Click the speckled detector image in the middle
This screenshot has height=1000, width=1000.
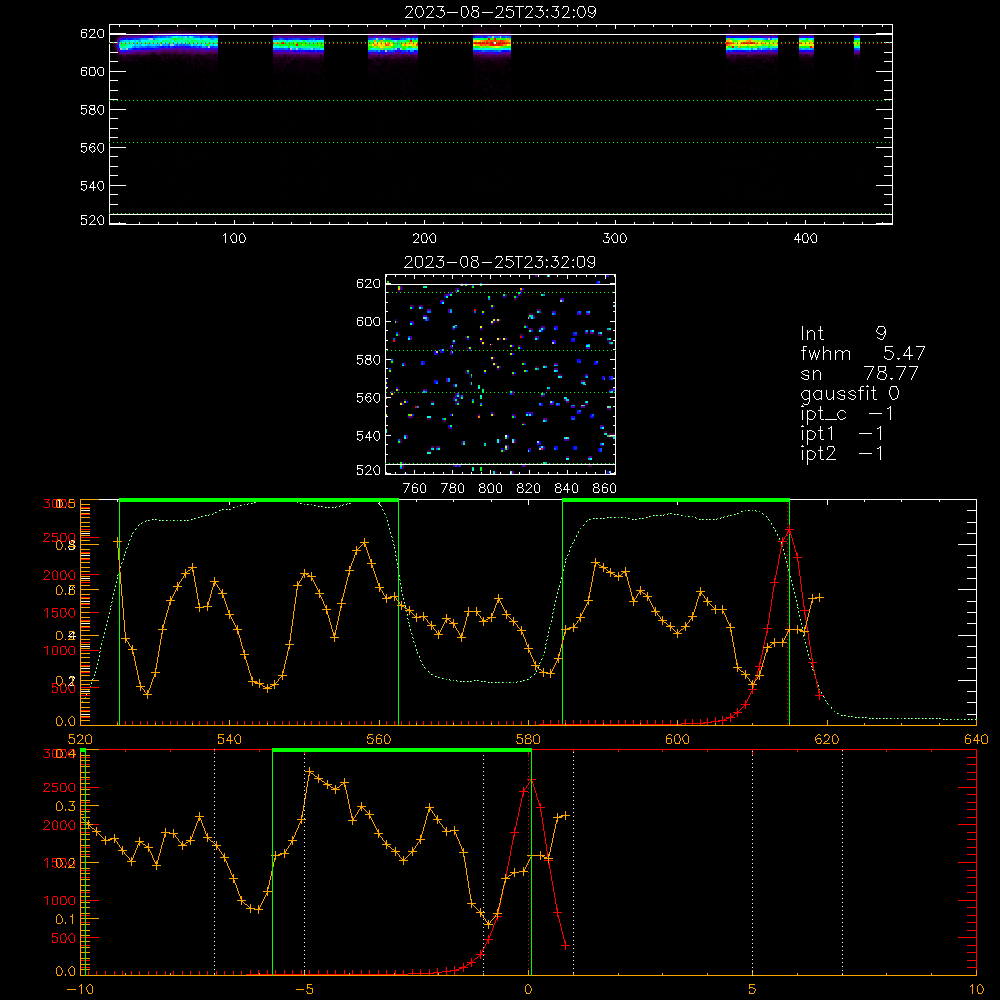point(501,374)
